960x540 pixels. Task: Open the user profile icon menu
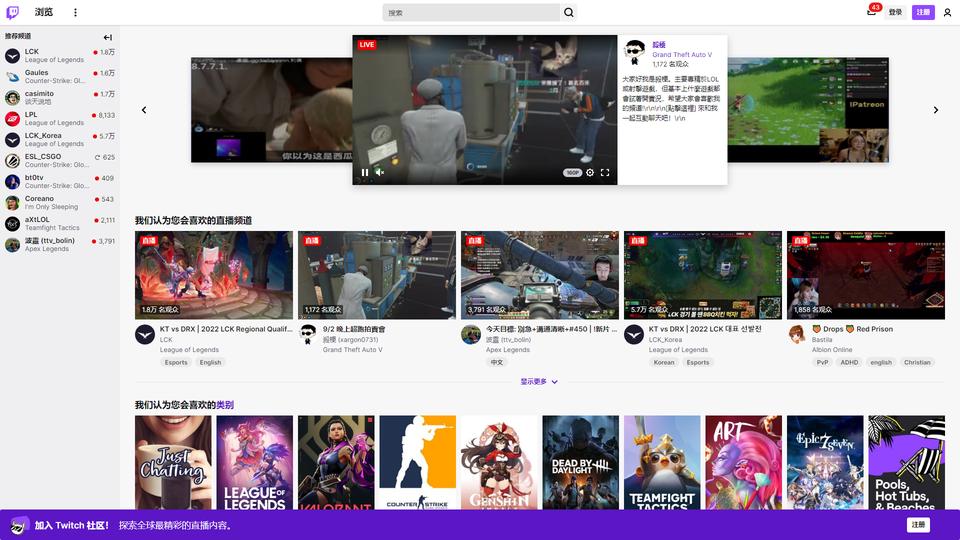[947, 12]
